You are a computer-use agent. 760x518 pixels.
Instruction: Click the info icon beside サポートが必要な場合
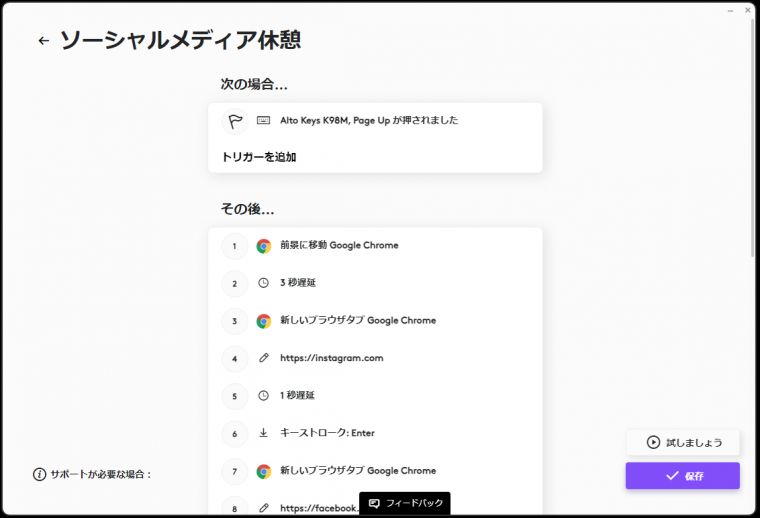click(x=40, y=474)
